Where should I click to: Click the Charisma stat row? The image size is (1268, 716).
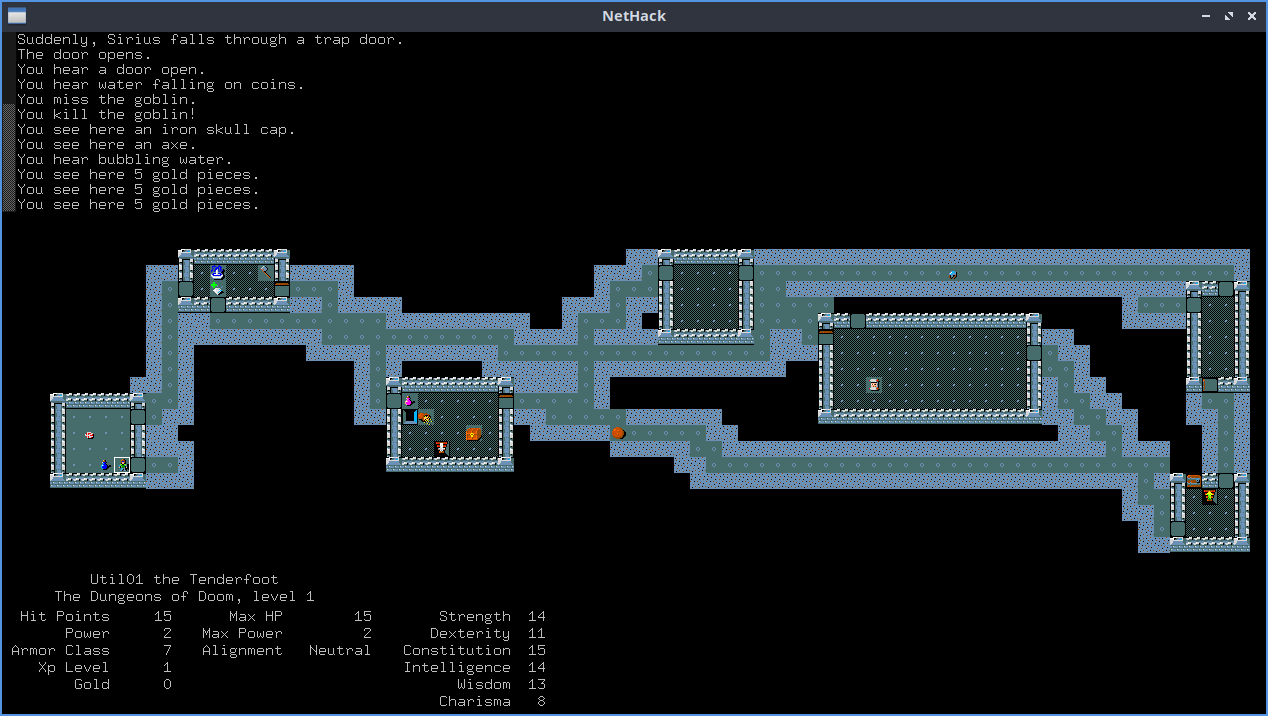(x=492, y=702)
